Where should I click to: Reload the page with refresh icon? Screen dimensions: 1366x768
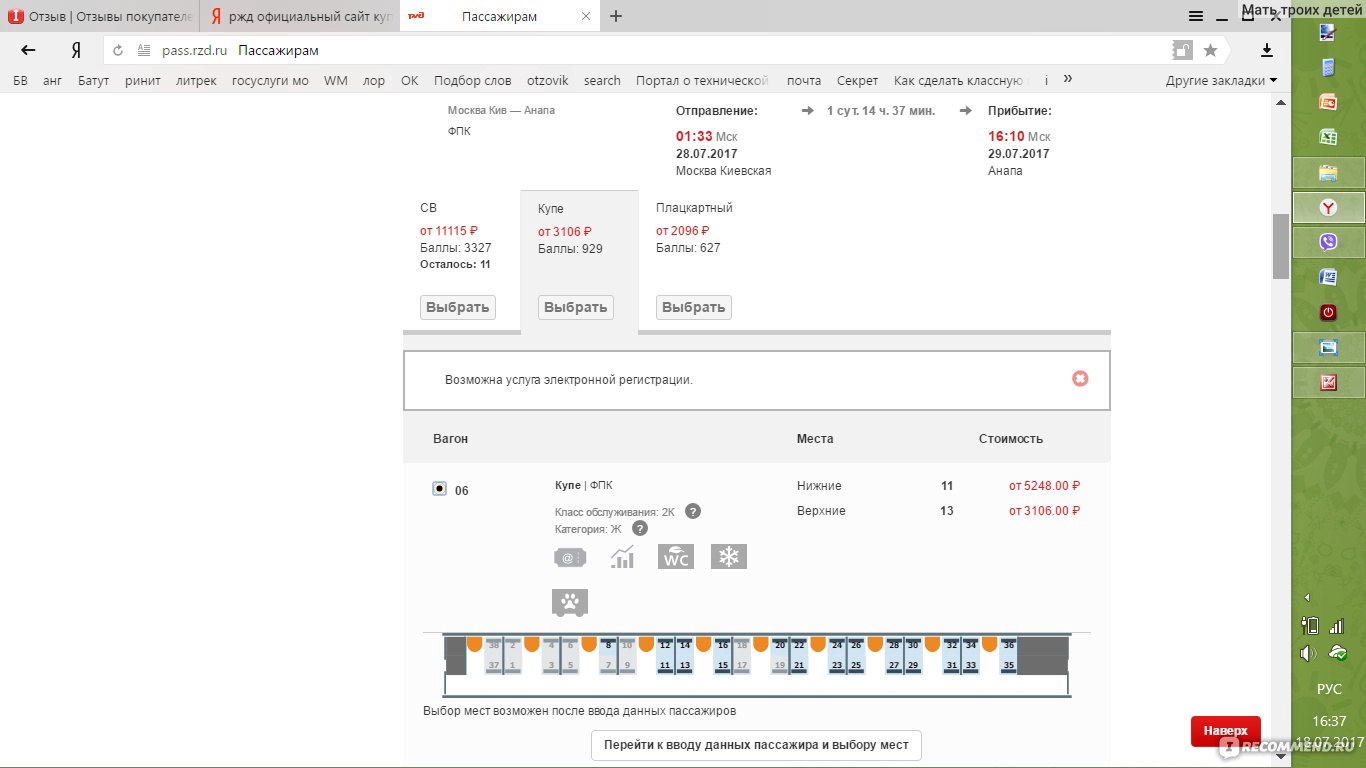click(118, 50)
